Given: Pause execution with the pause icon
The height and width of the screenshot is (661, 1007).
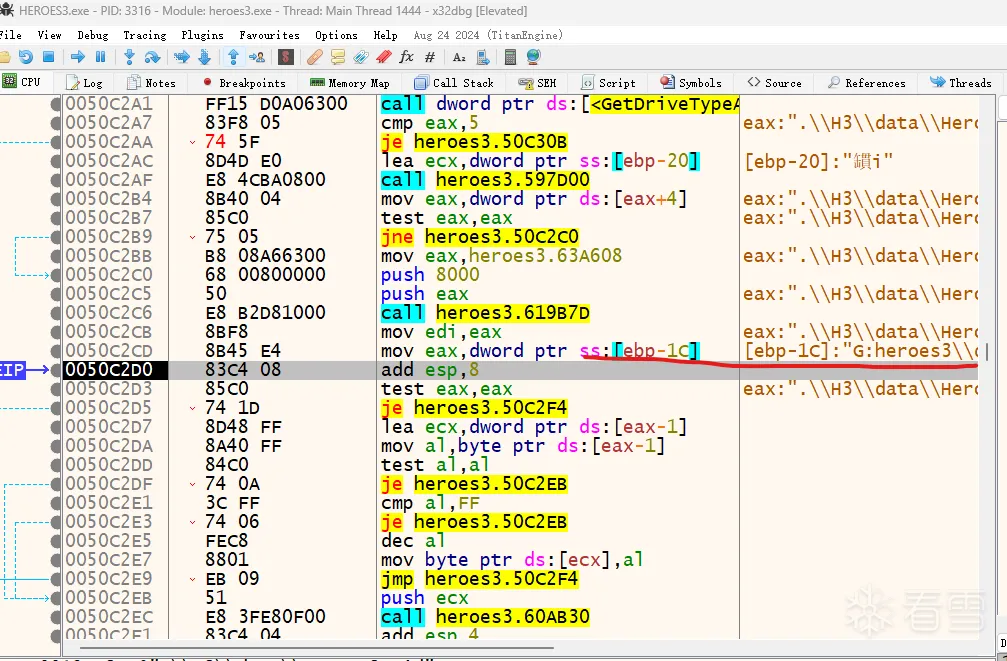Looking at the screenshot, I should (100, 57).
